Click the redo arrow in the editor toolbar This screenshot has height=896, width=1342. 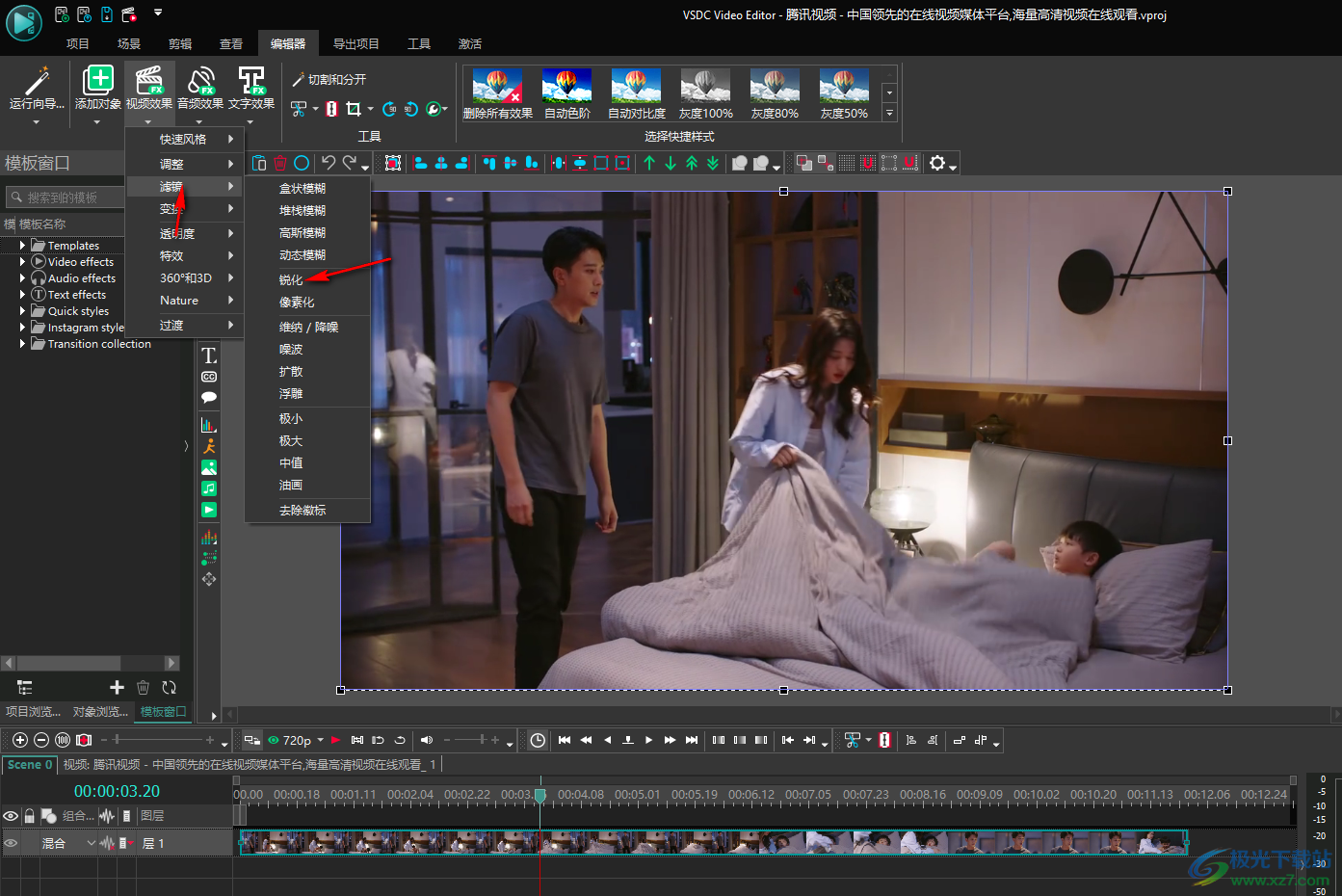(350, 163)
